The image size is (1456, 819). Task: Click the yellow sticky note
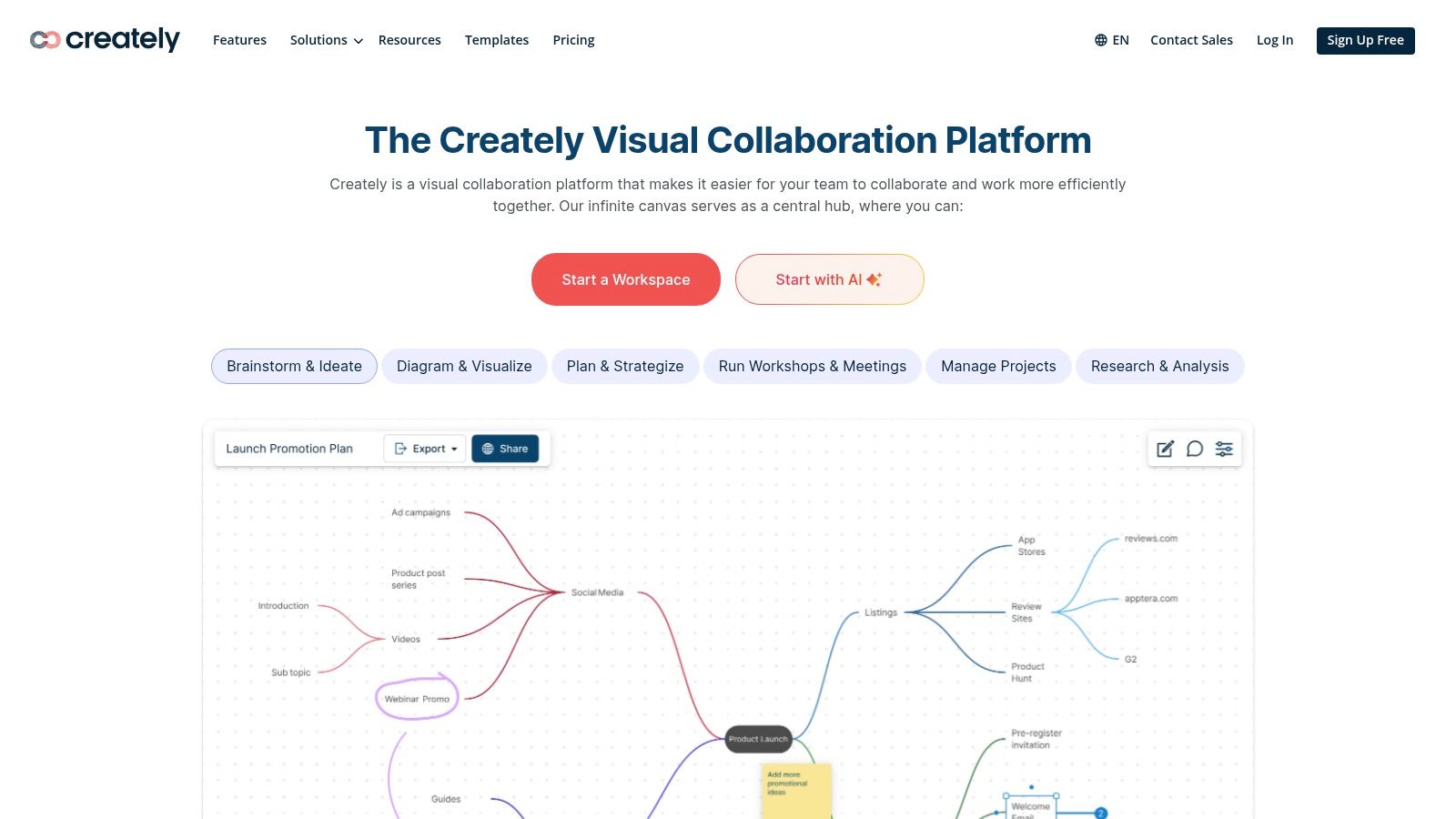click(x=796, y=792)
